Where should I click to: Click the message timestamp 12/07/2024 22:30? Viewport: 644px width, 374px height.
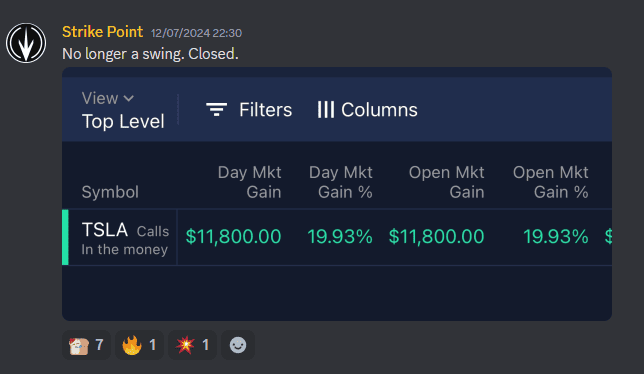click(x=196, y=33)
